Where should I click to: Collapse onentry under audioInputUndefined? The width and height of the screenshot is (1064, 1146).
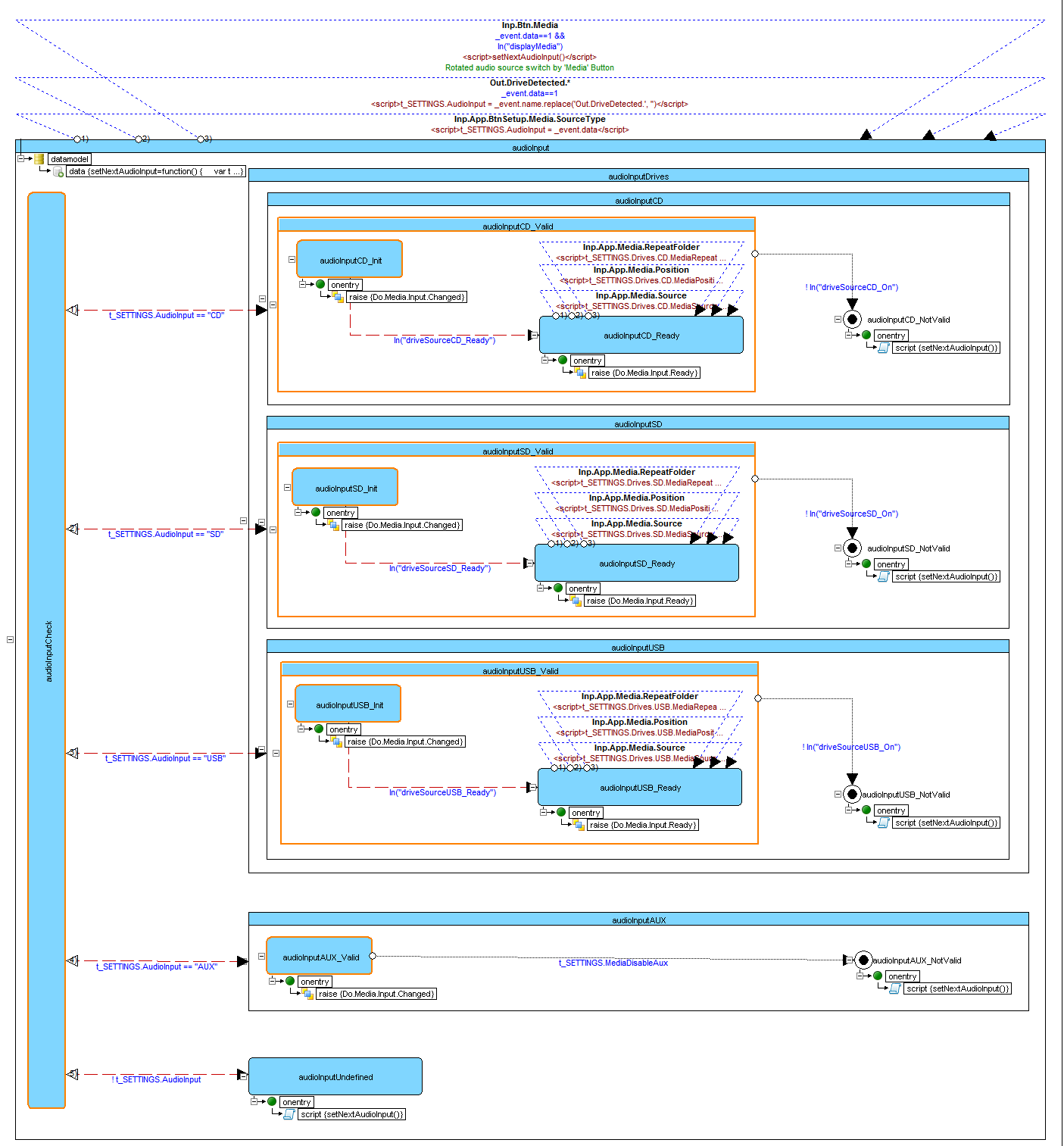click(254, 1101)
